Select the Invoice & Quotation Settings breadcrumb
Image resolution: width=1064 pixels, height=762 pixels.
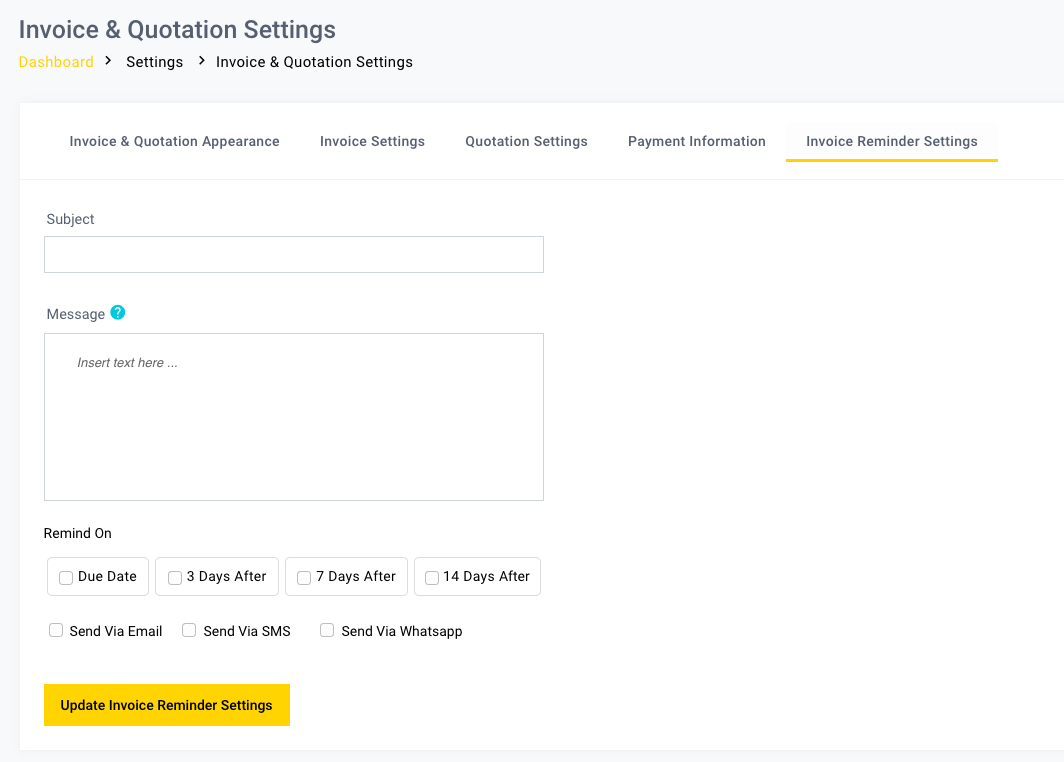click(314, 61)
